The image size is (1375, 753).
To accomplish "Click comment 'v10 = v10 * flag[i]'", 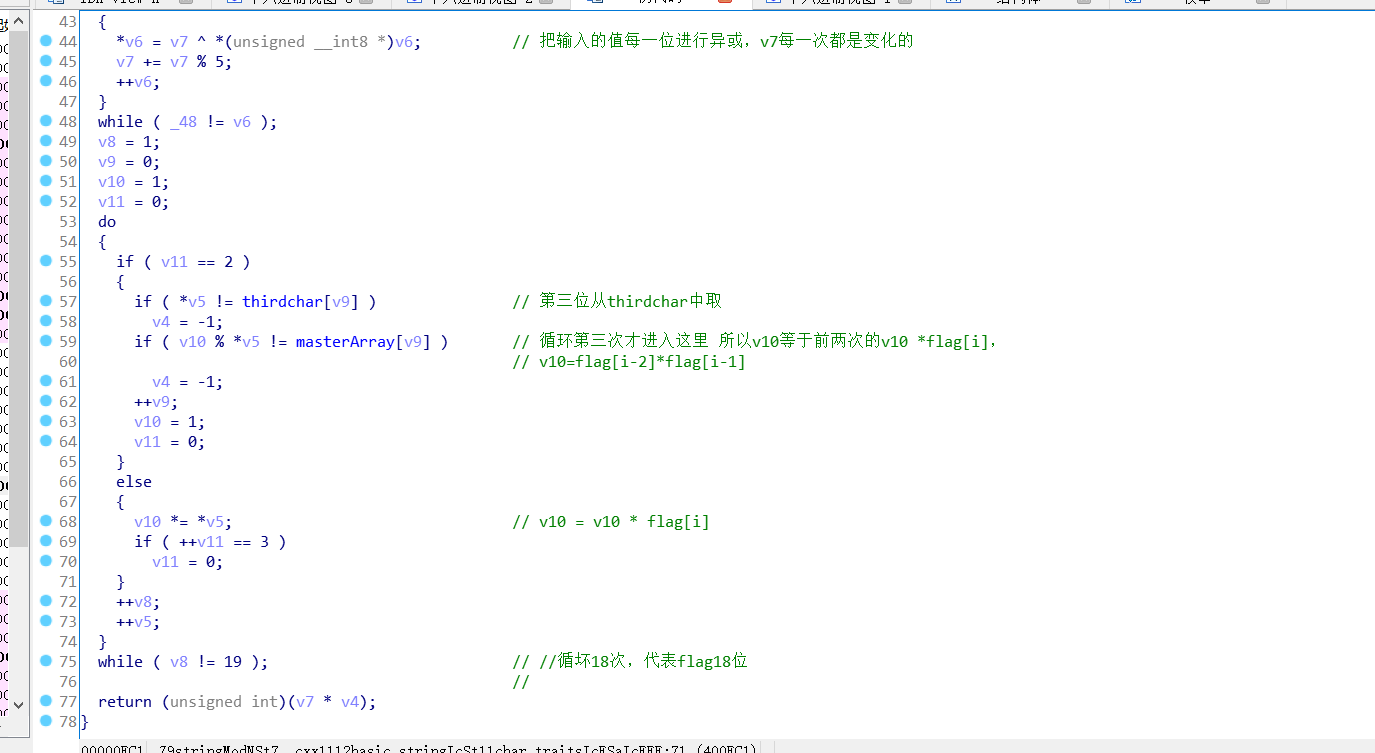I will click(611, 521).
